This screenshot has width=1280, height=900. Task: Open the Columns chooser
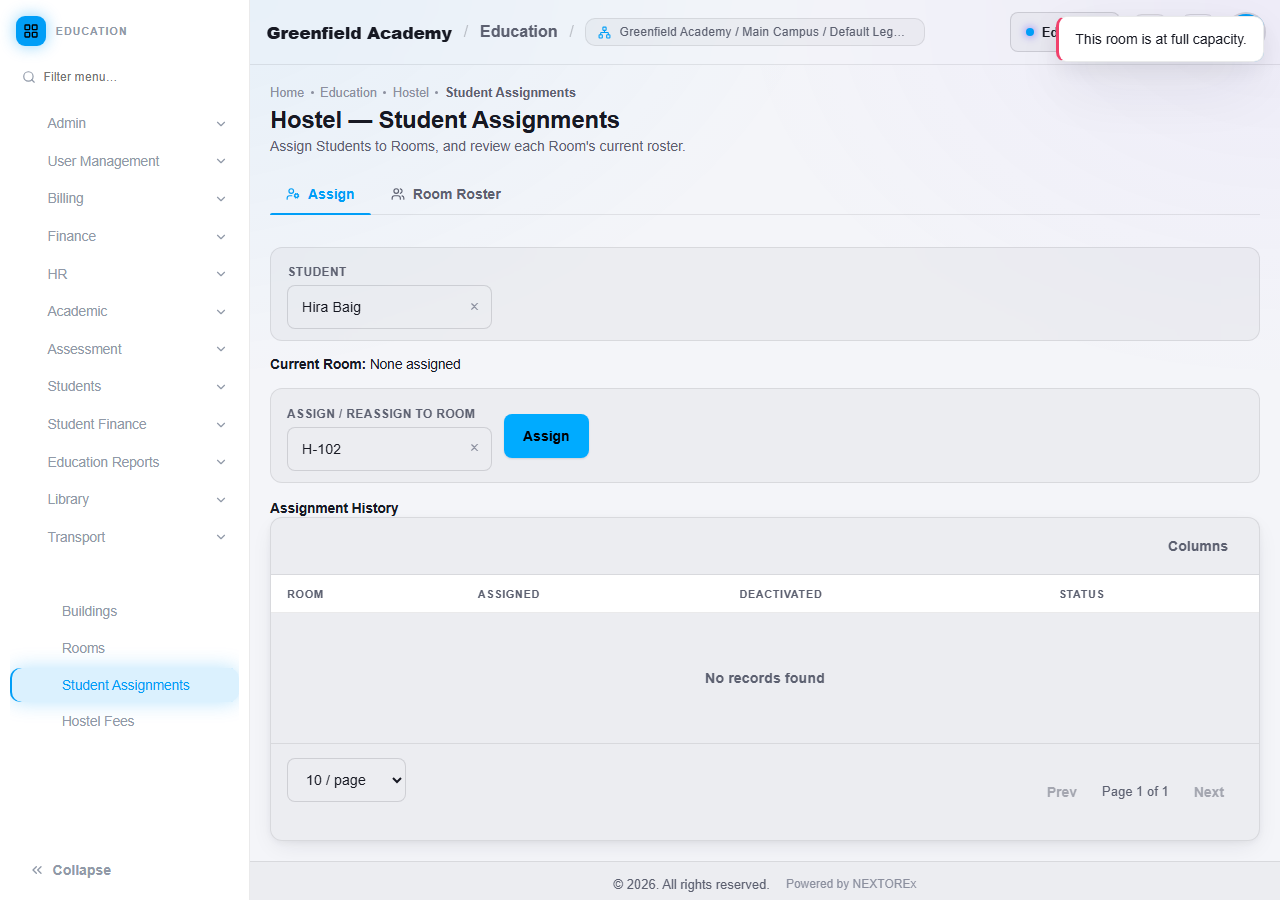(x=1197, y=546)
